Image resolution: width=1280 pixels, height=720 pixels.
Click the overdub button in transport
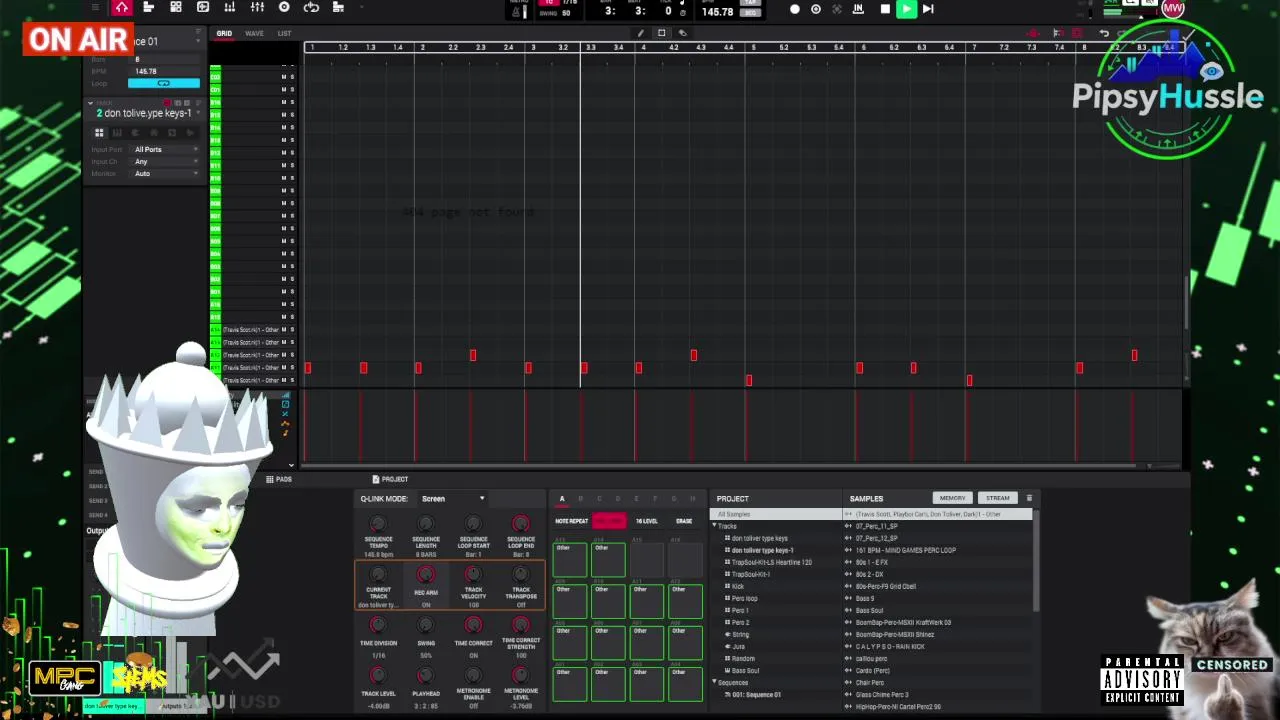tap(816, 9)
